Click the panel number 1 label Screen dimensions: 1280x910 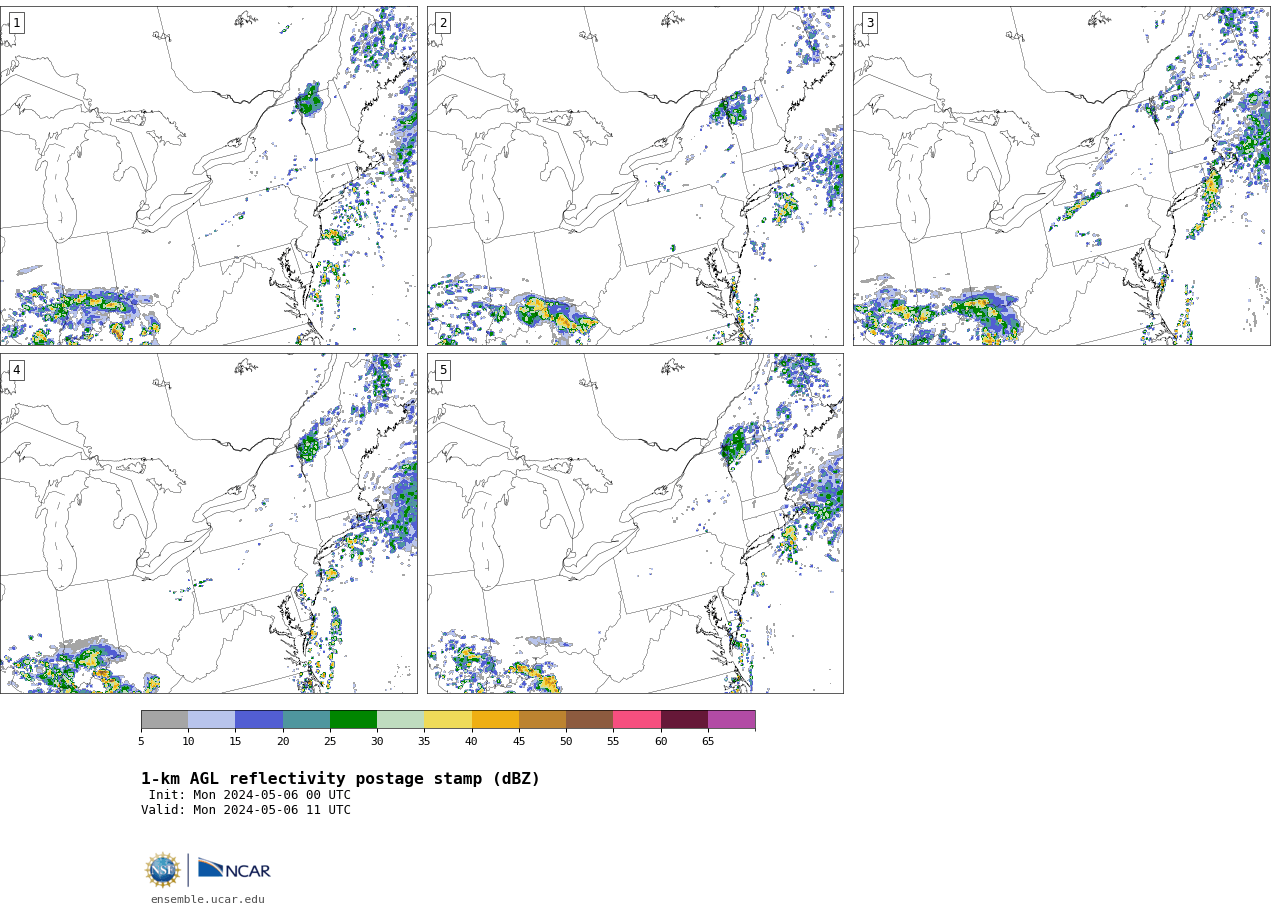(16, 23)
